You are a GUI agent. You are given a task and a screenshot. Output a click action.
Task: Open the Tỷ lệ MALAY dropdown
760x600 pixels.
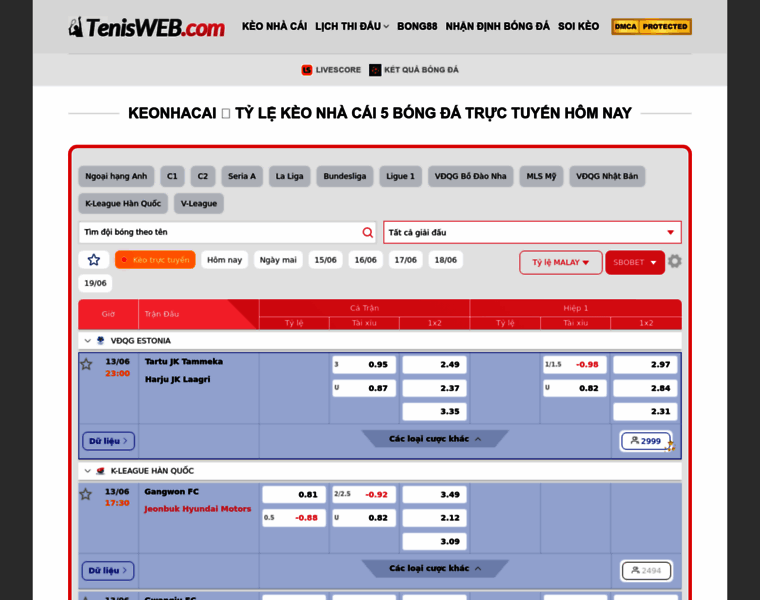(560, 262)
